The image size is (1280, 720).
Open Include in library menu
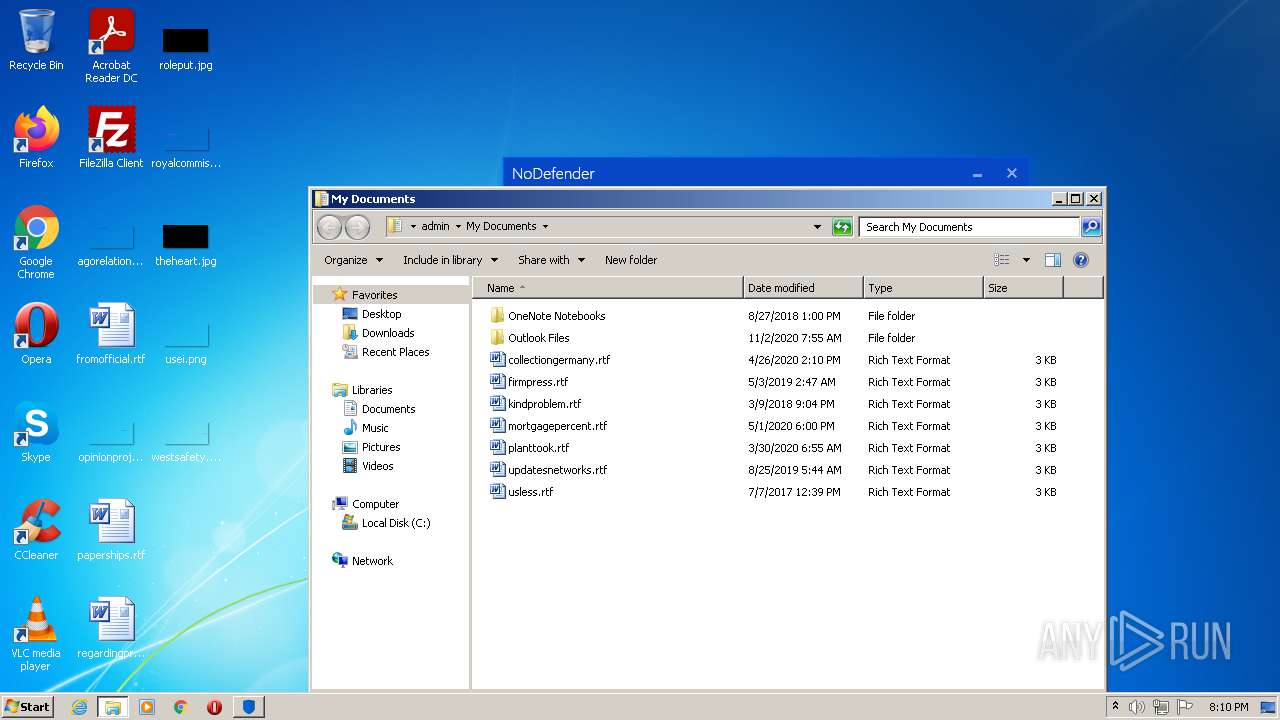click(450, 260)
